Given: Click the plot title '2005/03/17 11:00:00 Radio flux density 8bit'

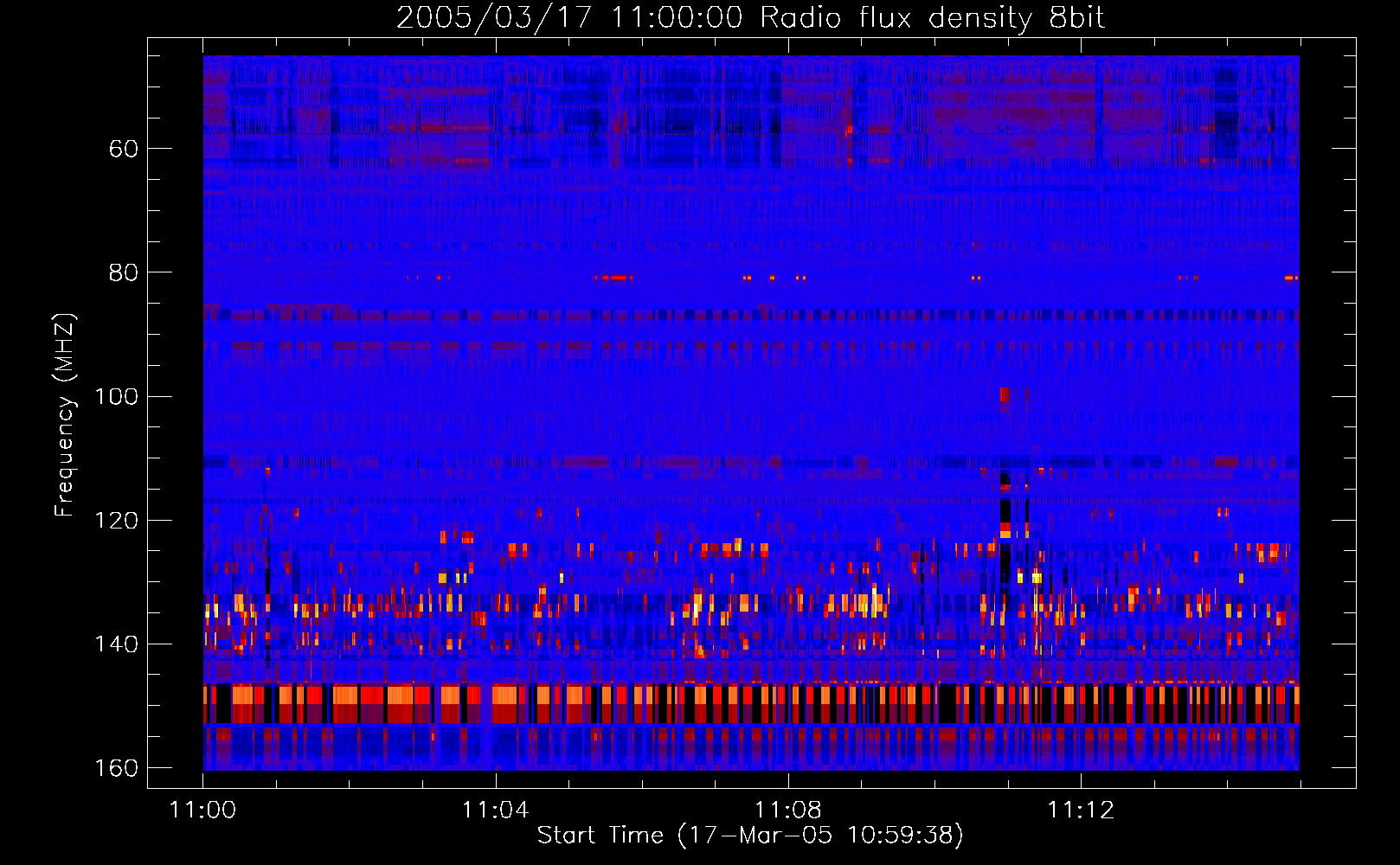Looking at the screenshot, I should coord(750,18).
